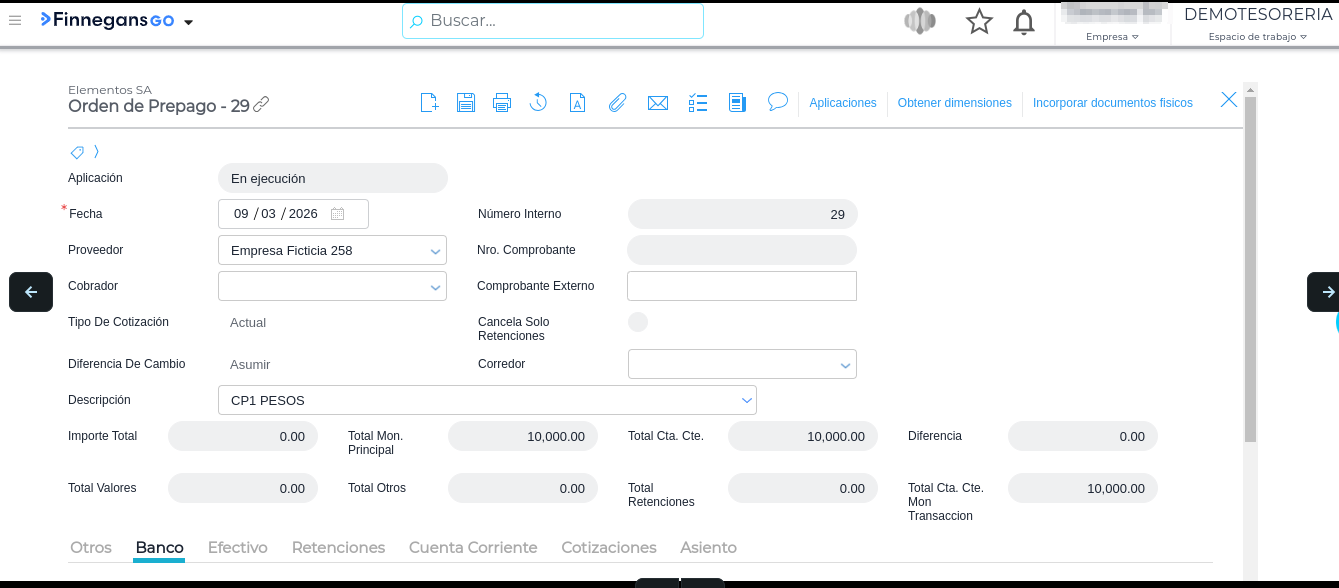1339x588 pixels.
Task: Click the Obtener dimensiones link
Action: coord(954,103)
